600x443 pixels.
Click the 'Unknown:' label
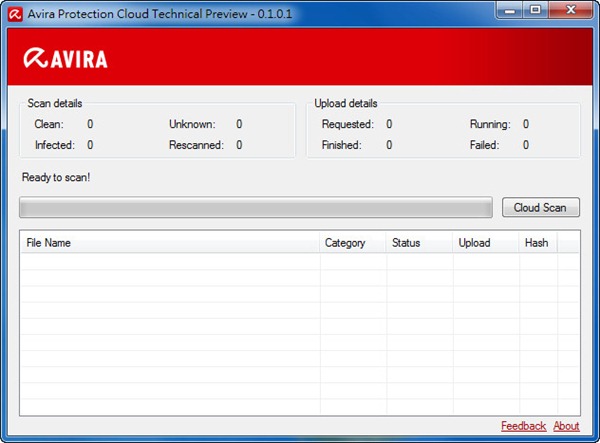tap(192, 124)
